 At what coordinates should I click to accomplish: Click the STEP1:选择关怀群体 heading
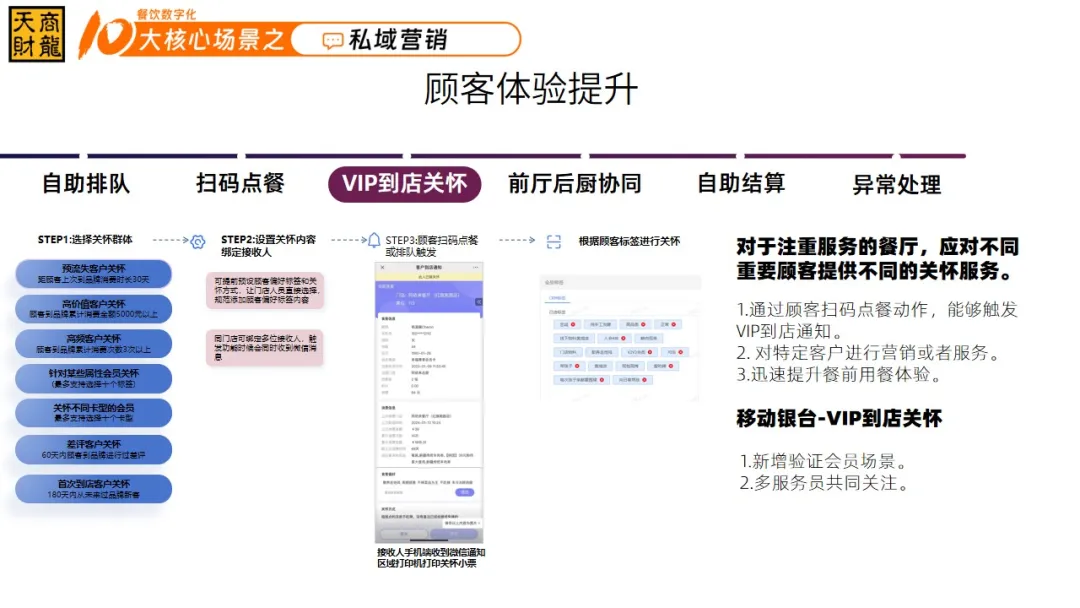(85, 240)
